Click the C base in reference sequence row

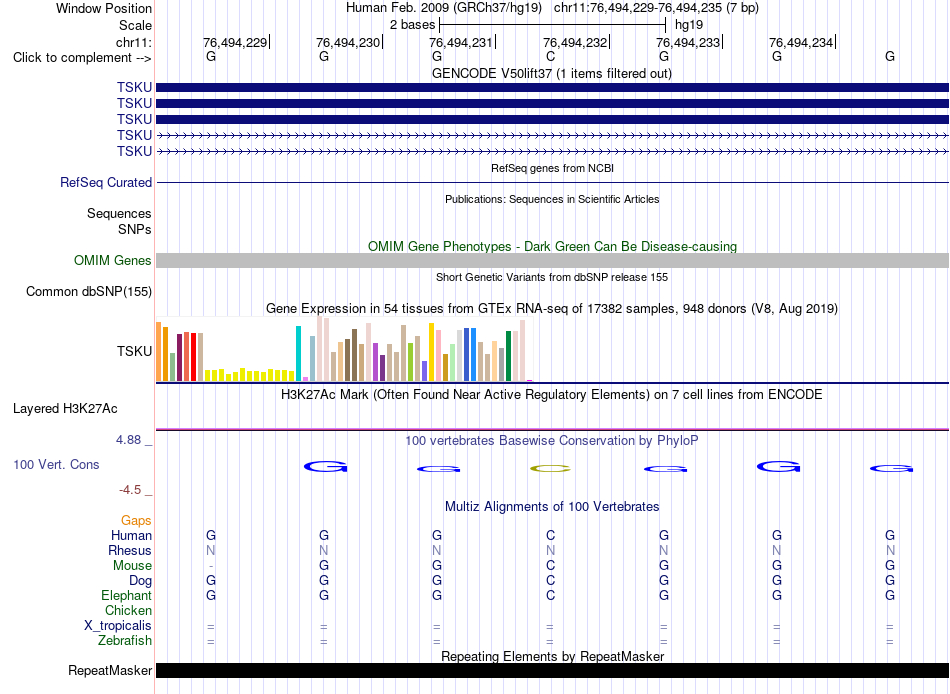click(x=550, y=56)
